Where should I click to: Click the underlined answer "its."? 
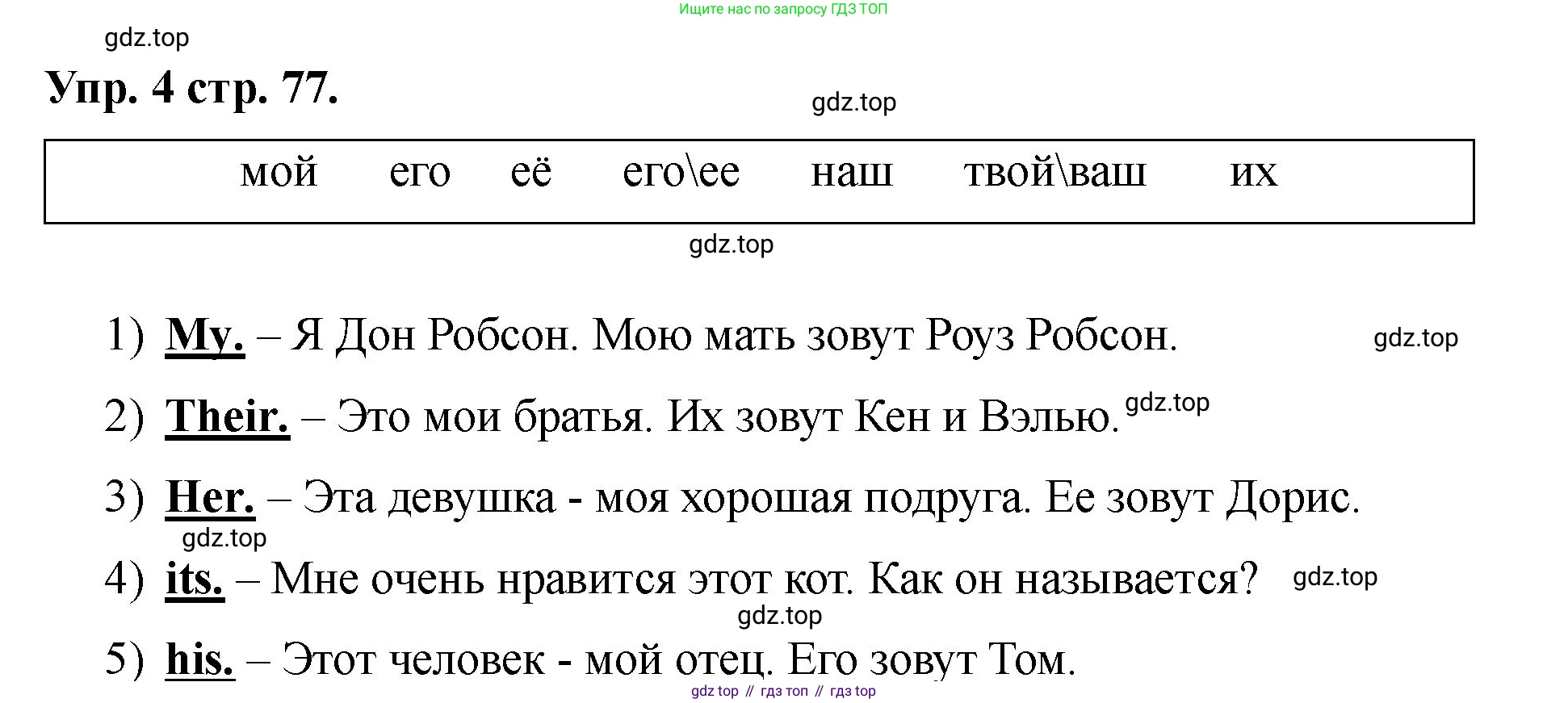click(x=195, y=579)
